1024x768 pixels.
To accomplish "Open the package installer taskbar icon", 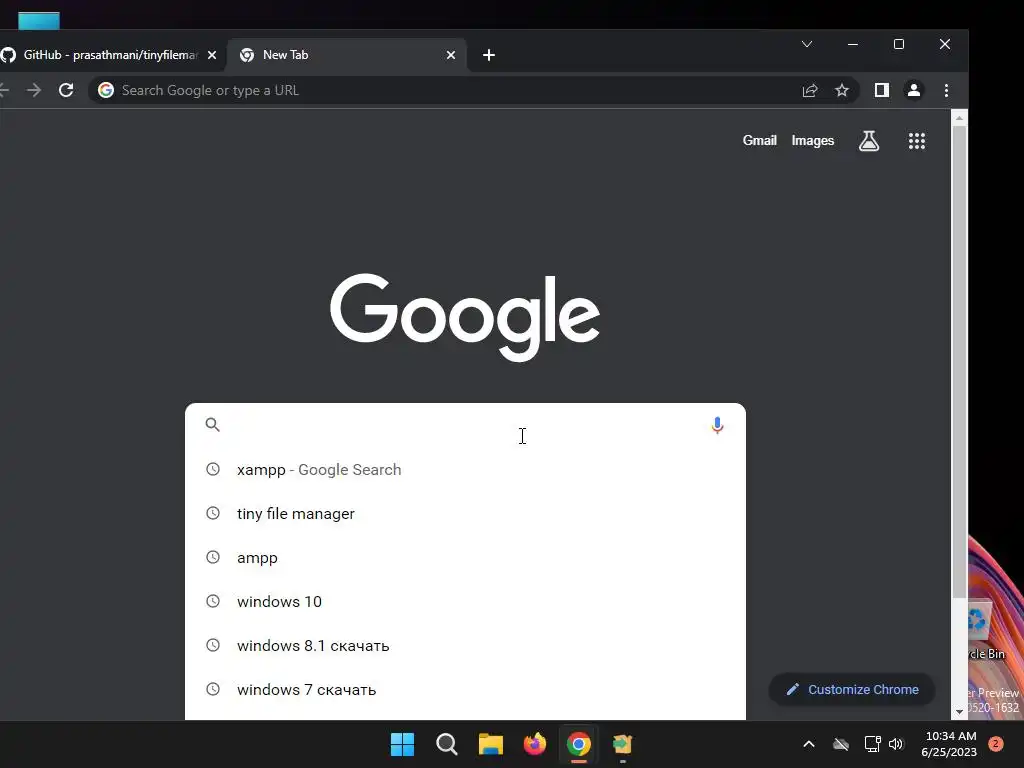I will click(622, 744).
